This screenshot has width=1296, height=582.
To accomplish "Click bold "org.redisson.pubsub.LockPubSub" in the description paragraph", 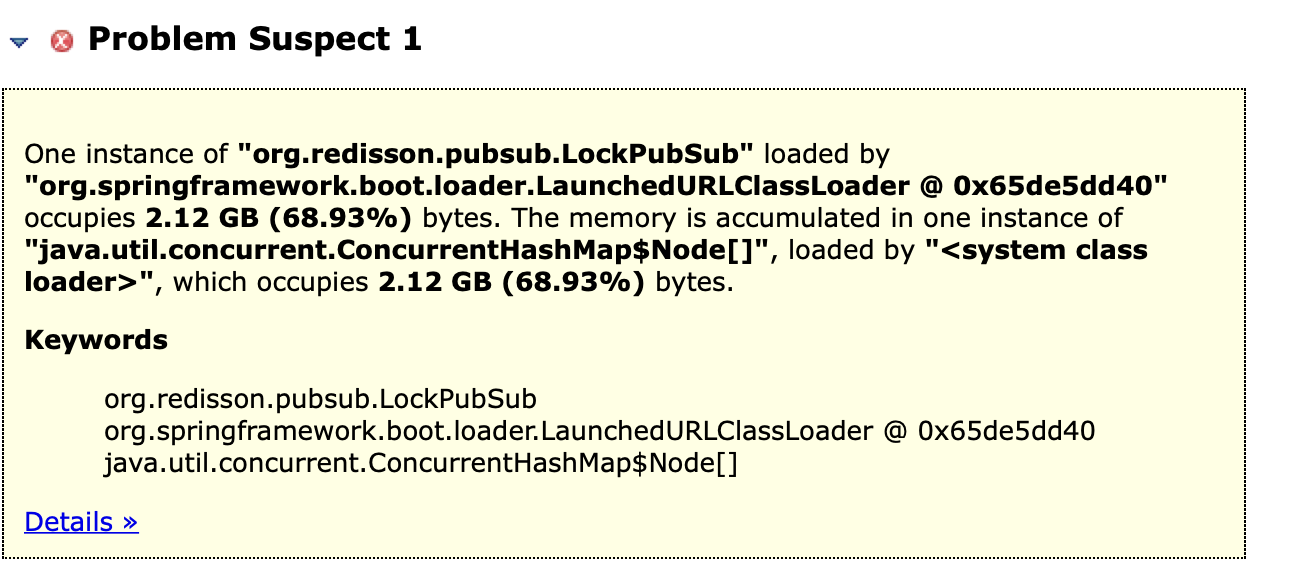I will pos(501,154).
